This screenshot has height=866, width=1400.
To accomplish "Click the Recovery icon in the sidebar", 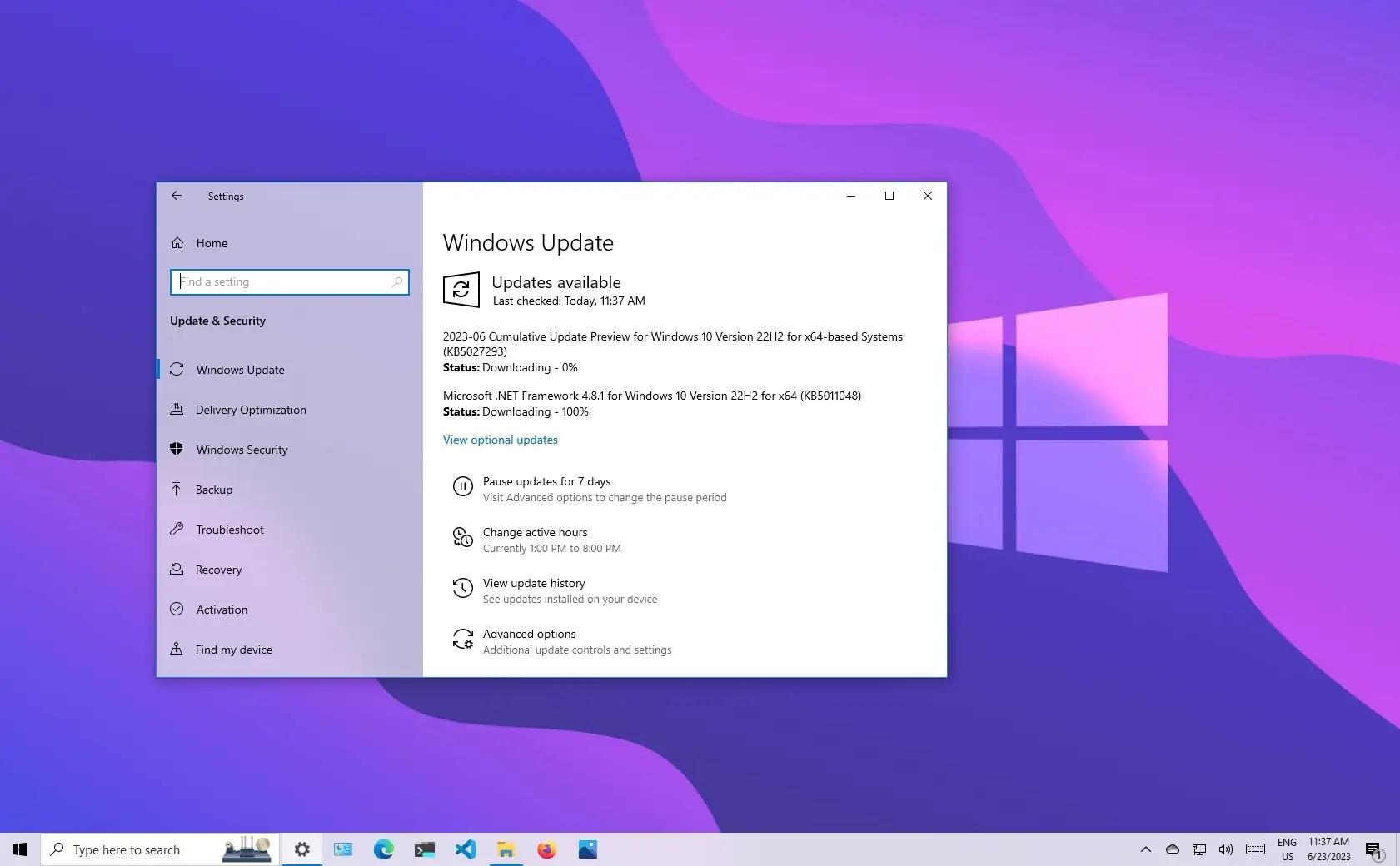I will (177, 569).
